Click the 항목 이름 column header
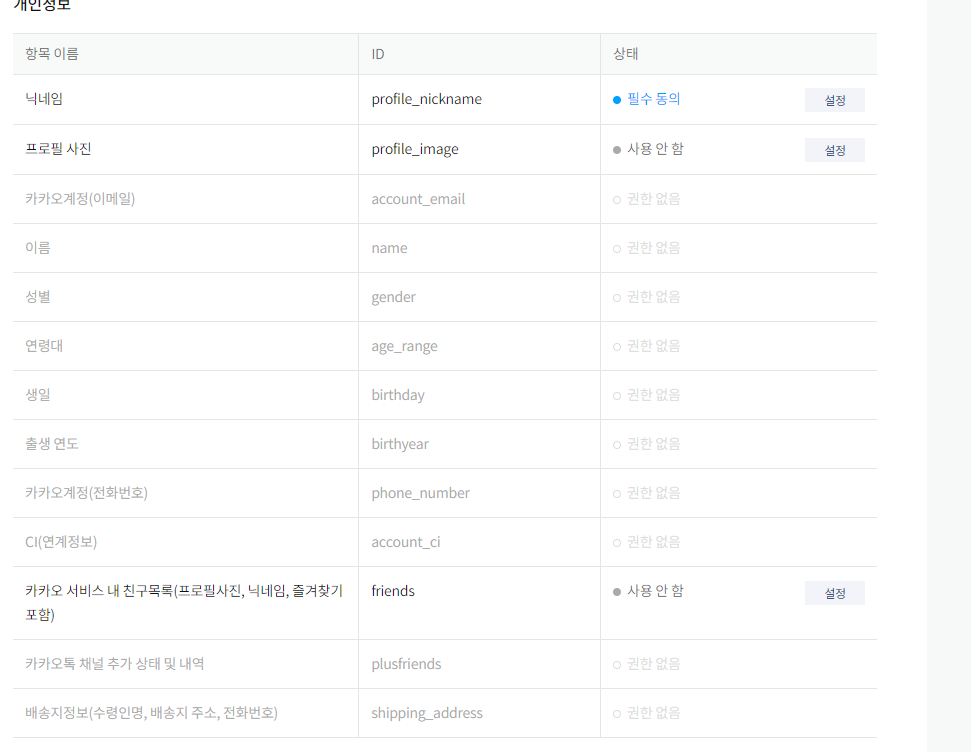This screenshot has height=752, width=971. (x=51, y=54)
